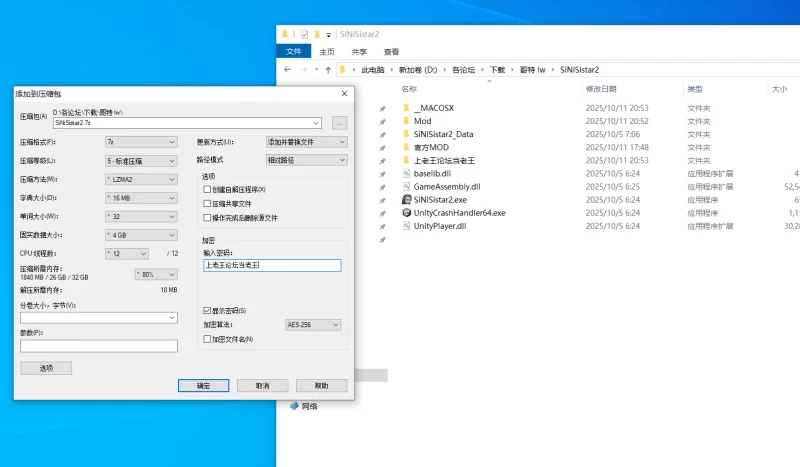This screenshot has height=467, width=800.
Task: Open the 压缩等级 dropdown (5 - 标准压缩)
Action: click(x=141, y=161)
